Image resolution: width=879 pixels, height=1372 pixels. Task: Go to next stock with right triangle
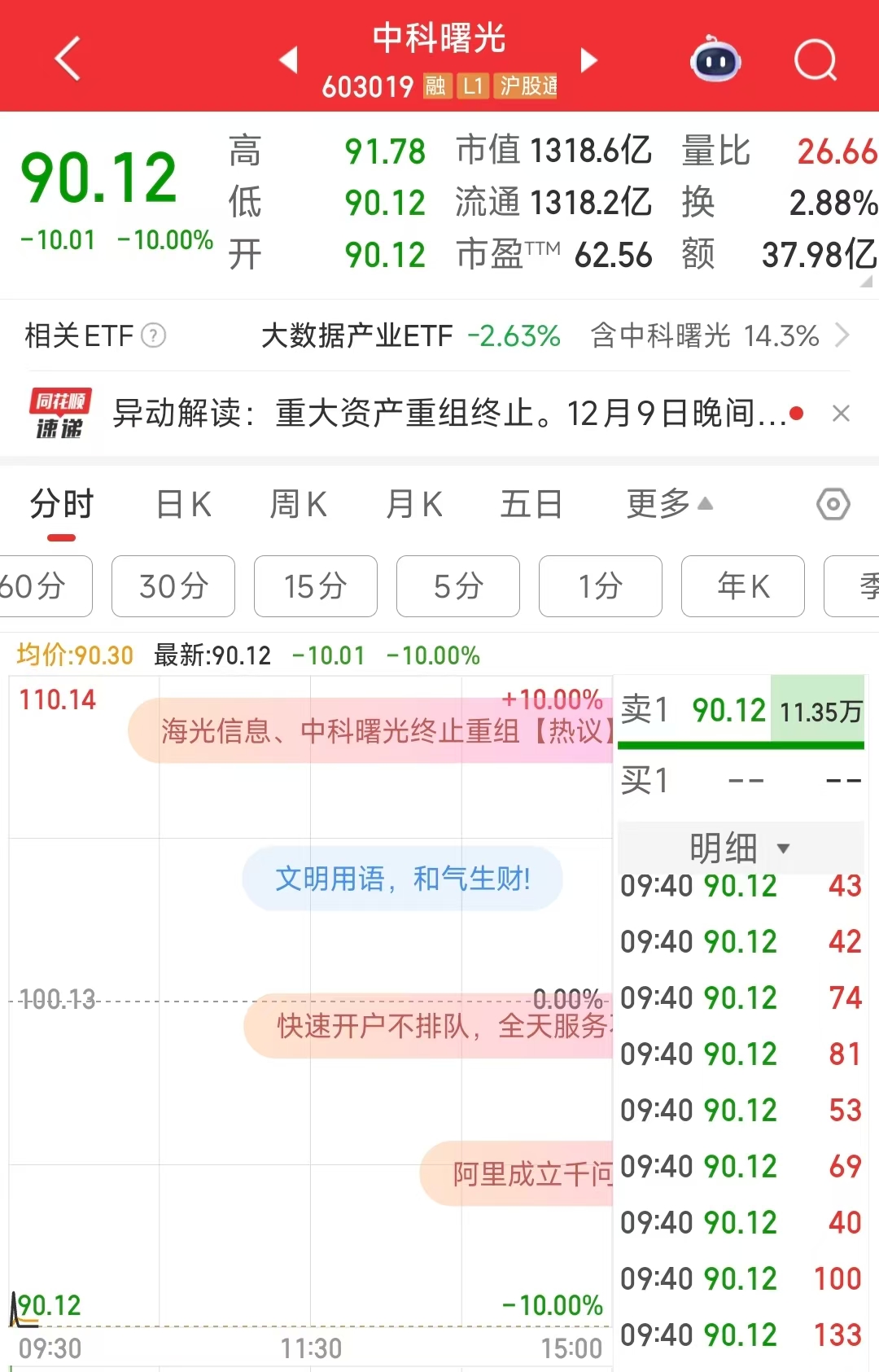coord(589,59)
